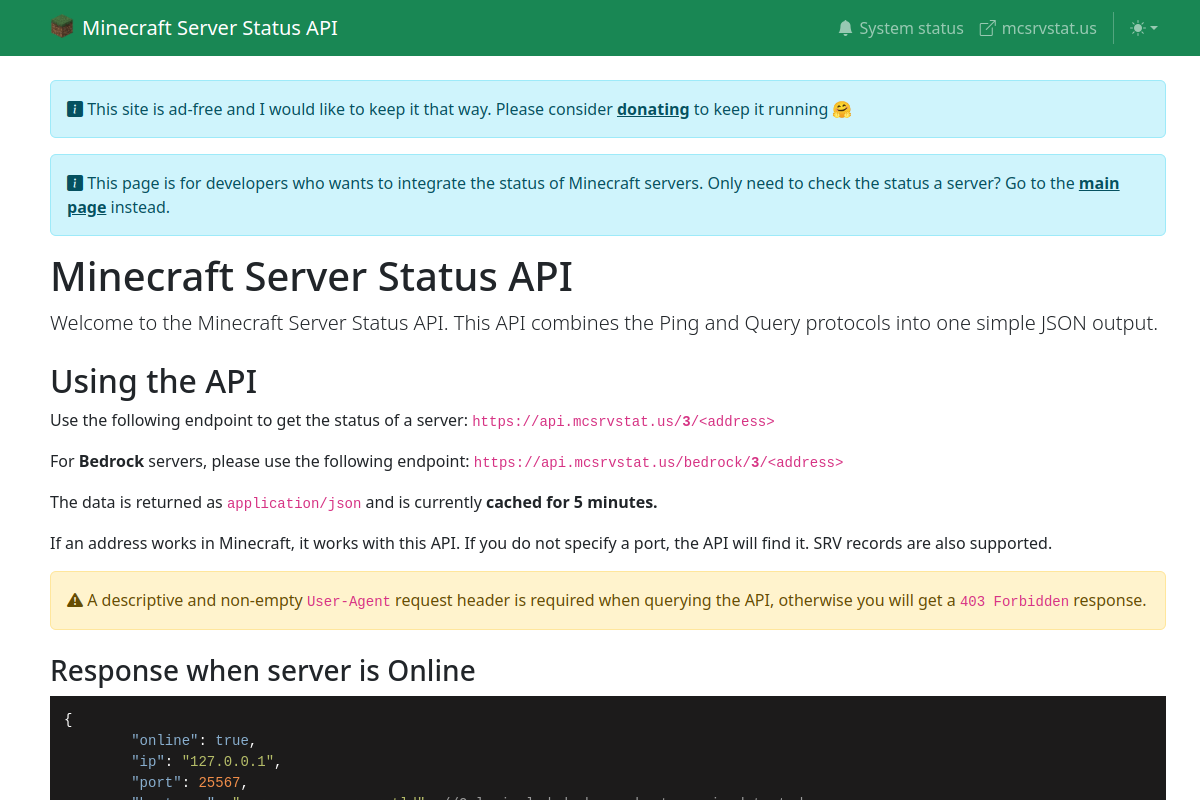The image size is (1200, 800).
Task: Click the System status bell icon
Action: [846, 28]
